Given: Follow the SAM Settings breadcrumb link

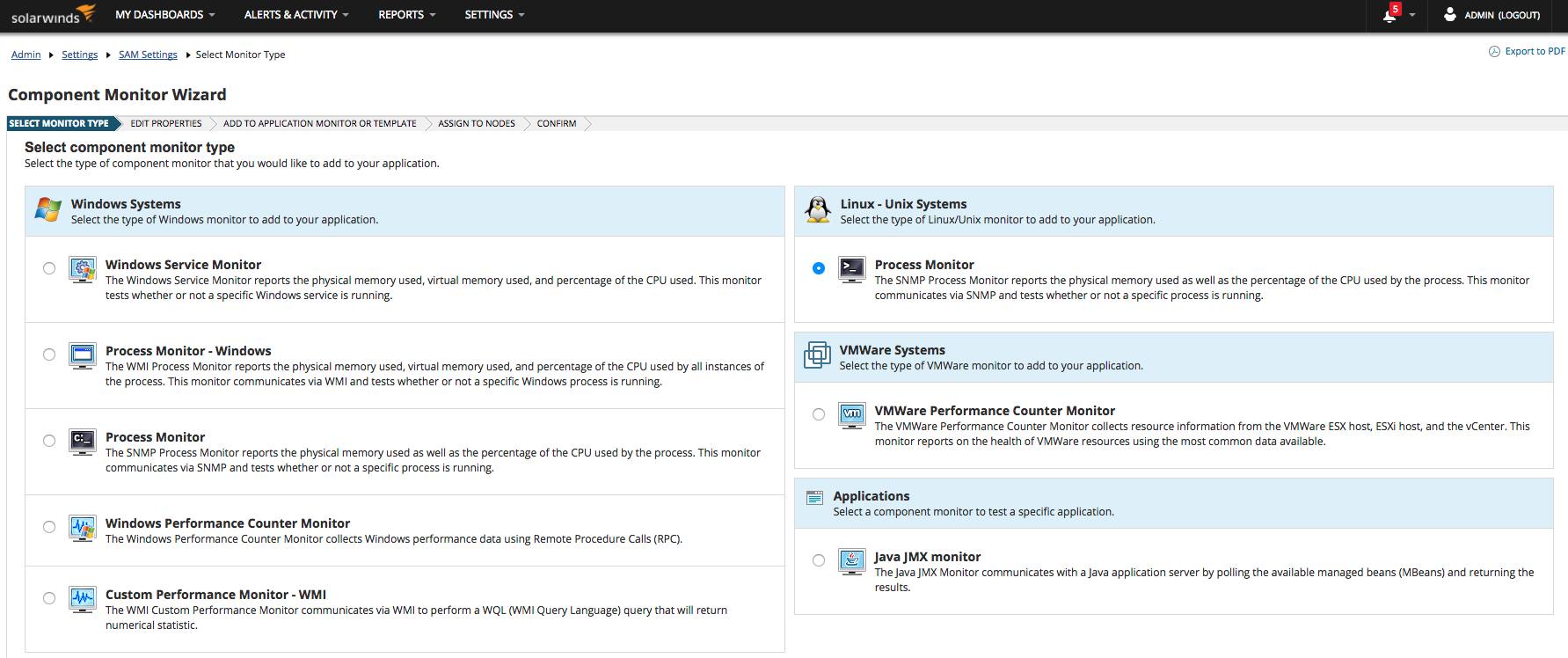Looking at the screenshot, I should tap(148, 55).
